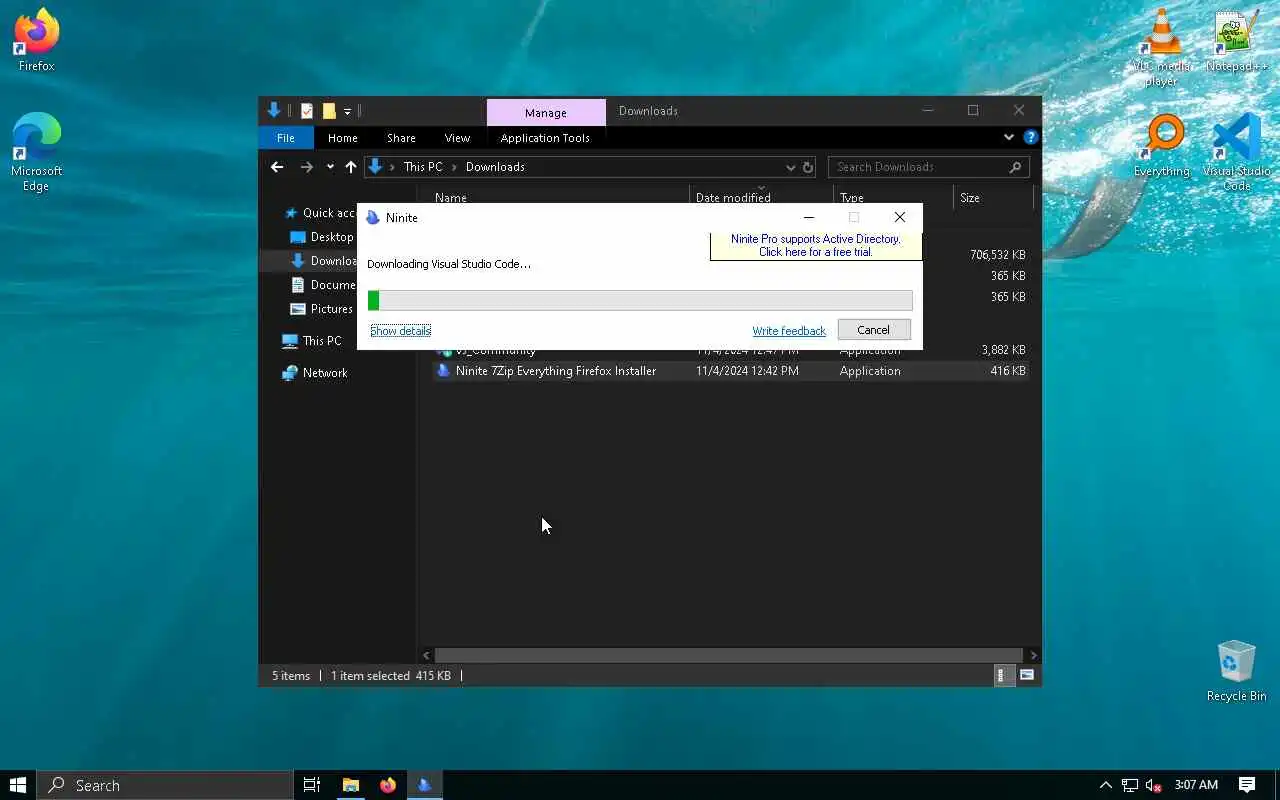The image size is (1280, 800).
Task: Select This PC in navigation pane
Action: click(x=312, y=341)
